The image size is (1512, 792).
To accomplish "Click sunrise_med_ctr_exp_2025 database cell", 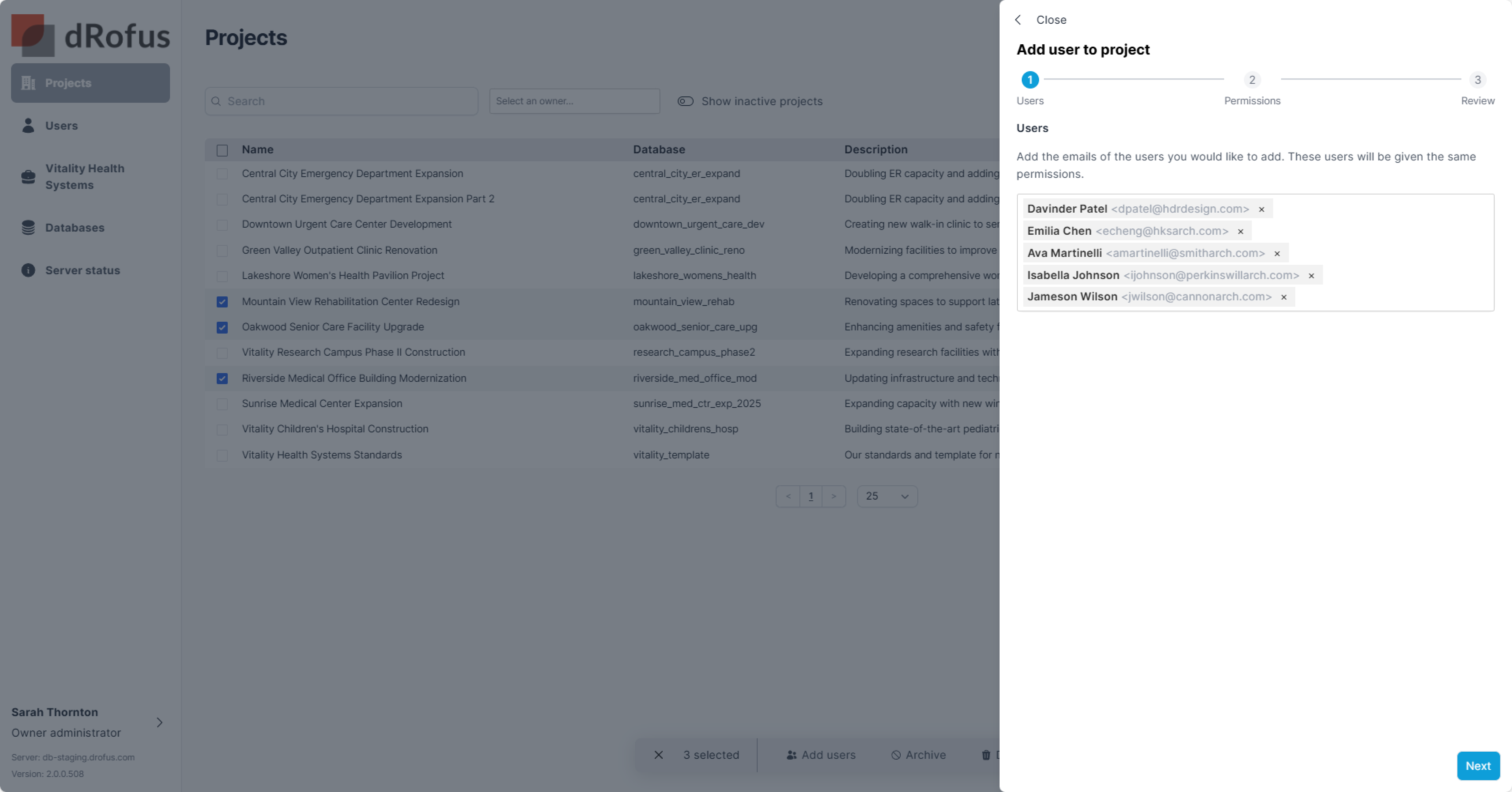I will [697, 404].
